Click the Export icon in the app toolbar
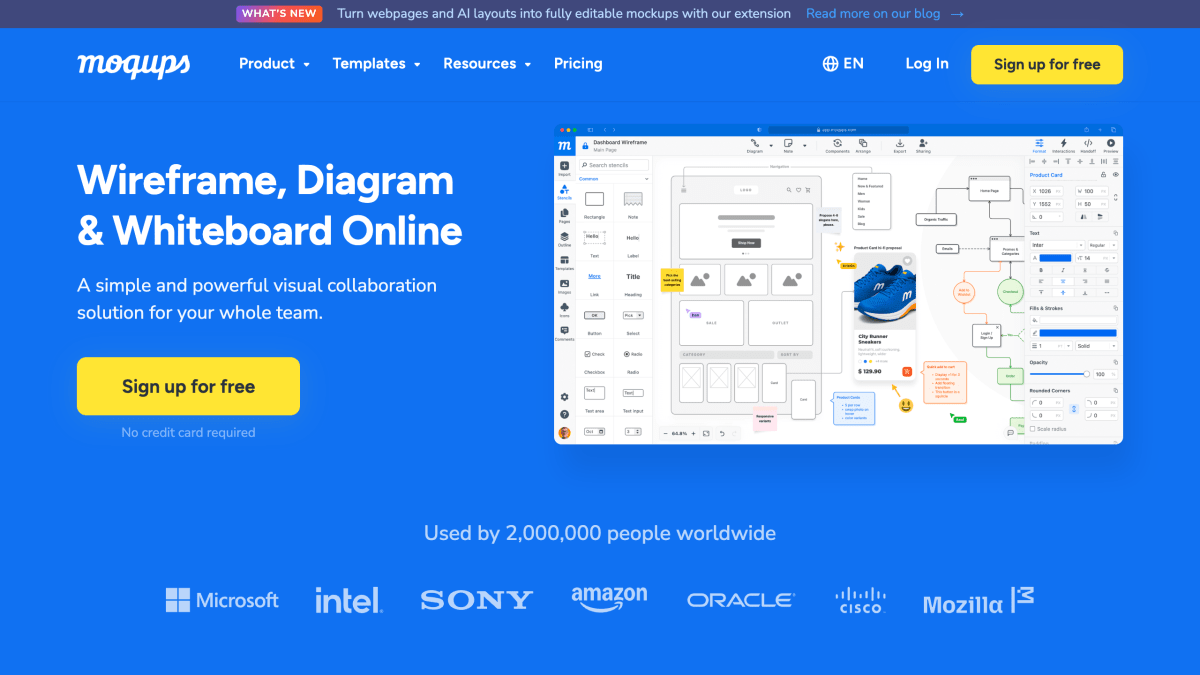This screenshot has width=1200, height=675. 900,146
